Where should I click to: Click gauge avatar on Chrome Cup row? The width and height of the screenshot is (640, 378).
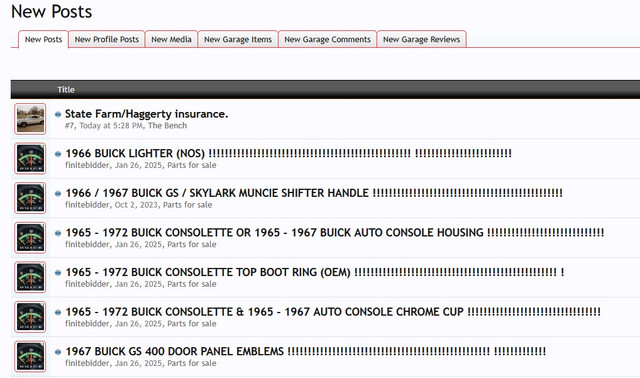tap(30, 317)
